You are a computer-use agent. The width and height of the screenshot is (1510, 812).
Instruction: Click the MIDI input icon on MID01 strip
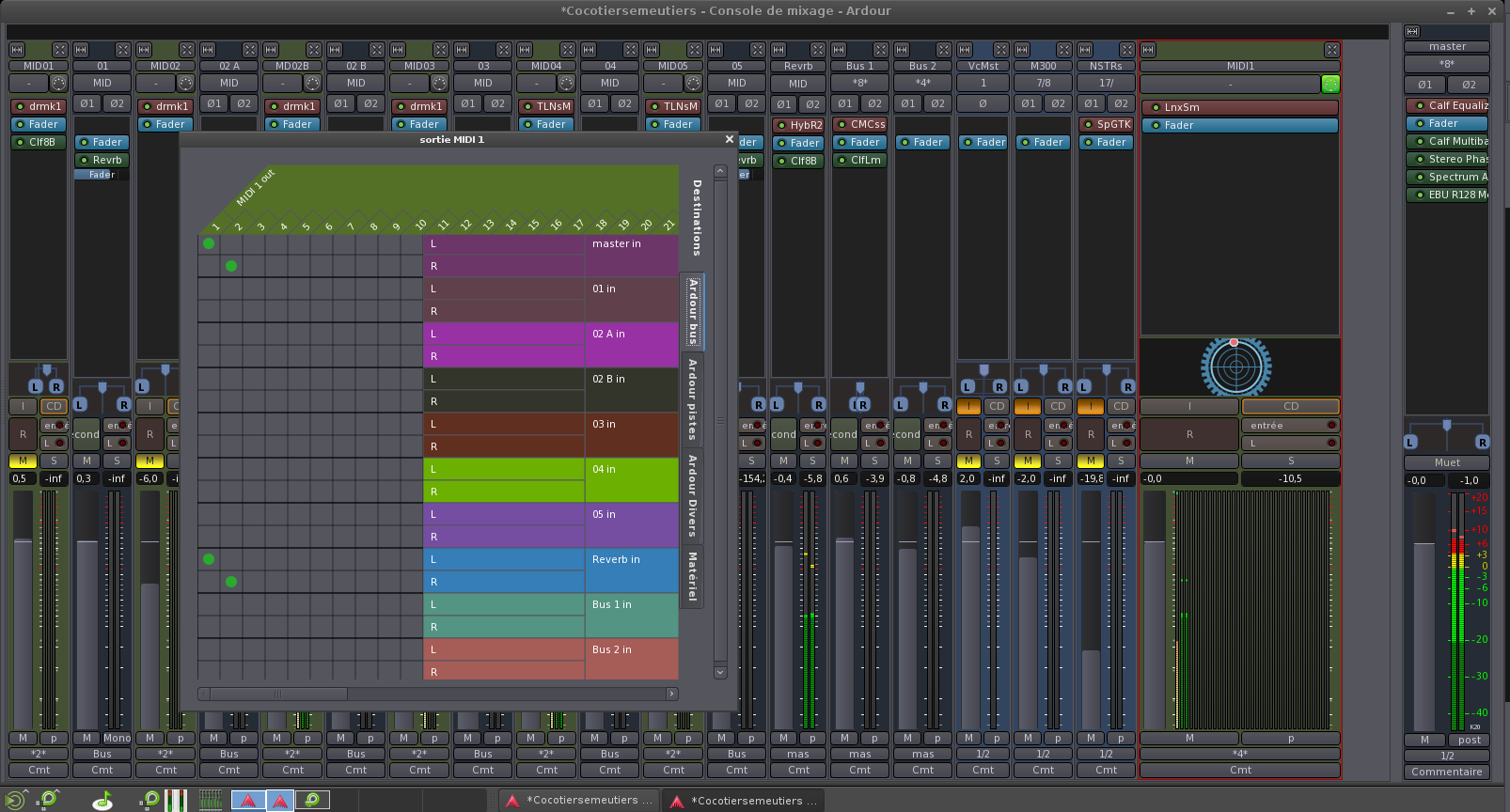tap(58, 84)
